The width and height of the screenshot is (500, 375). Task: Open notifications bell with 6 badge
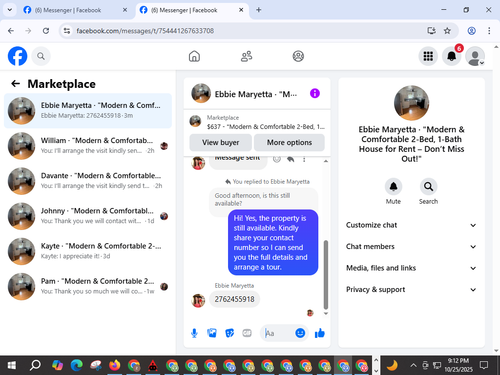[x=452, y=56]
